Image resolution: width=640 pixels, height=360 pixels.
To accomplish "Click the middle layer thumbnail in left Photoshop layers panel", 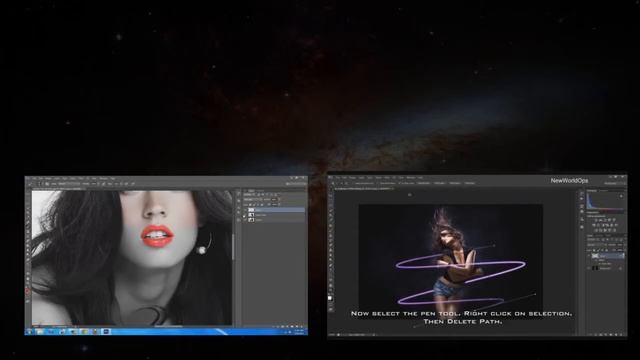I will 251,215.
